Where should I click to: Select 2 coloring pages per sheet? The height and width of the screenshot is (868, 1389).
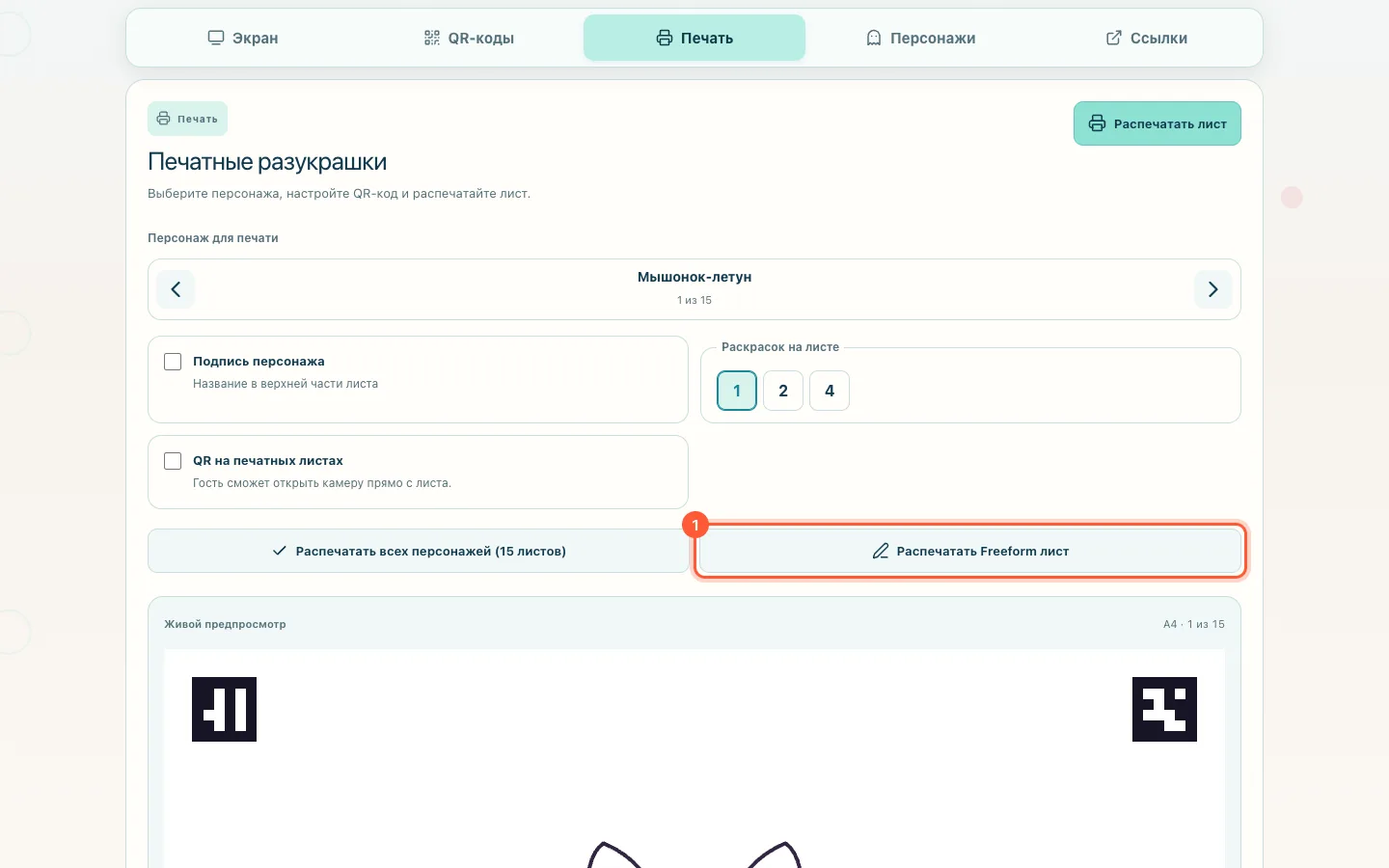[783, 391]
